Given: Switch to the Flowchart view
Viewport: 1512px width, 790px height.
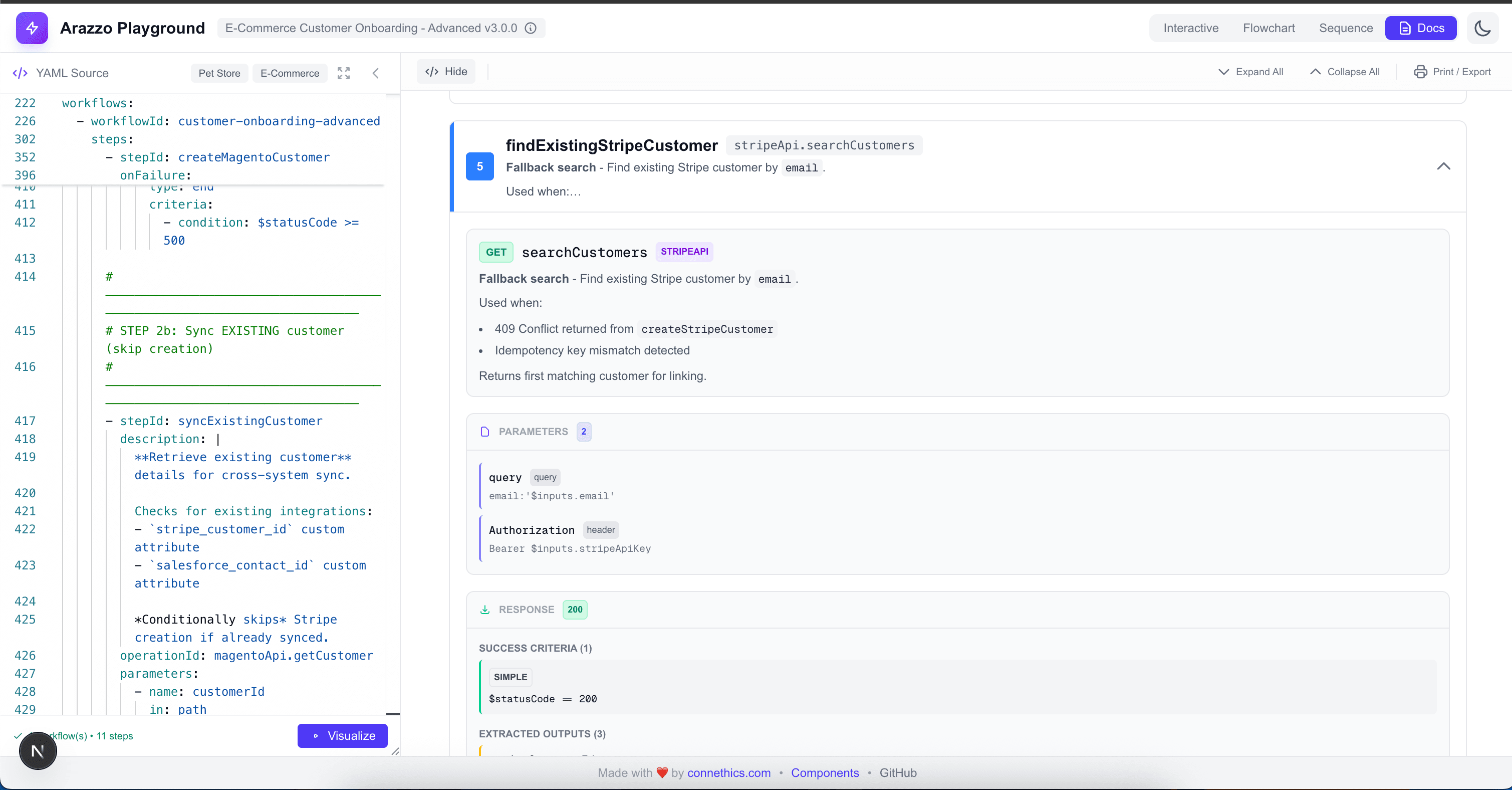Looking at the screenshot, I should pos(1269,28).
